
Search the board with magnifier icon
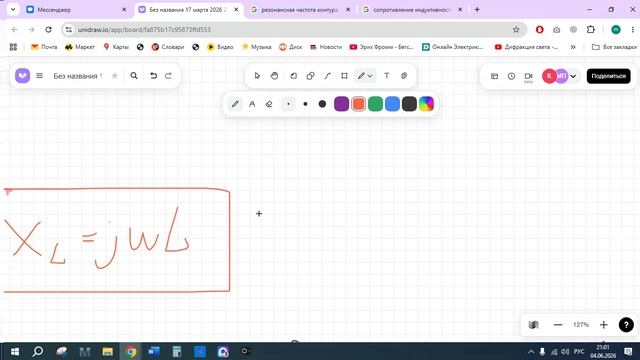coord(134,76)
